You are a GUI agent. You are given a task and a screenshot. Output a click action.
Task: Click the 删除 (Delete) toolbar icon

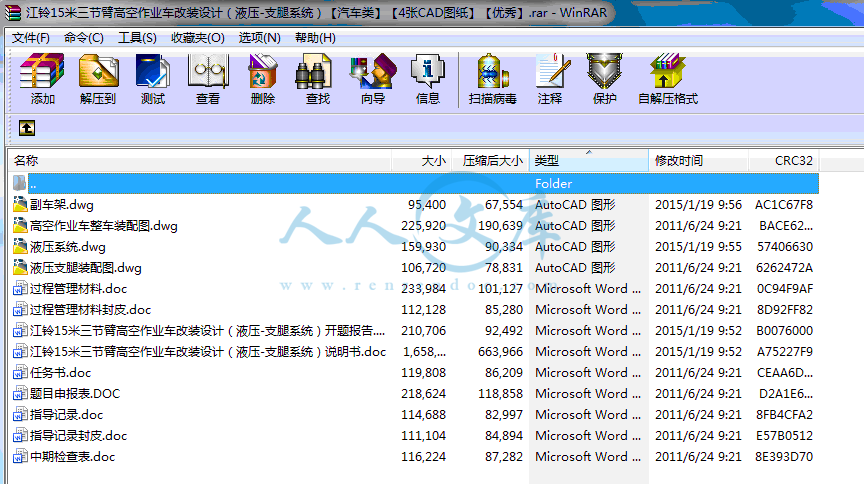point(263,79)
